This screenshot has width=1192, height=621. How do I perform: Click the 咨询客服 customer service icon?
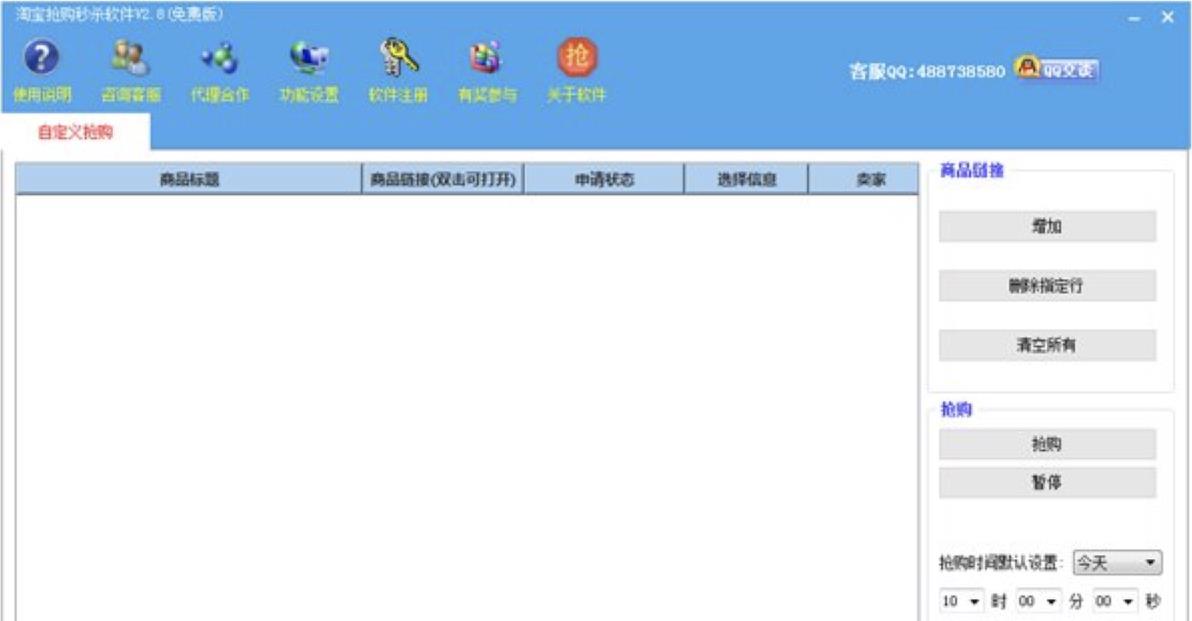coord(131,69)
